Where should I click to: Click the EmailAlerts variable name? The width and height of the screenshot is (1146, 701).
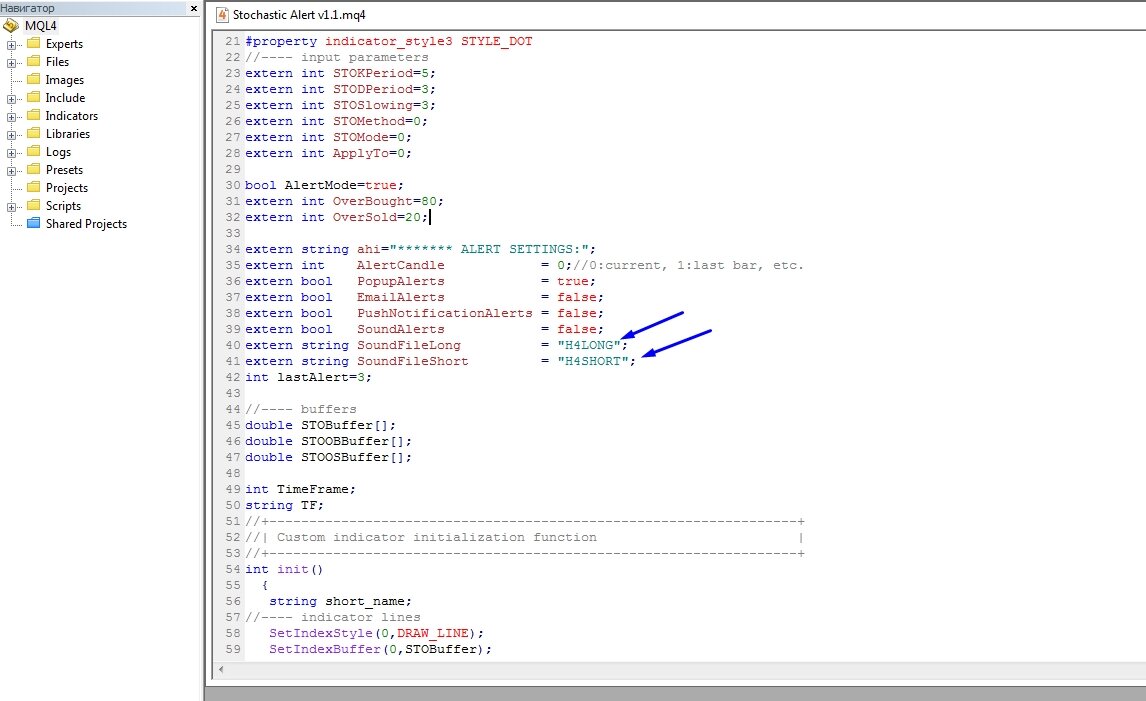[x=401, y=298]
